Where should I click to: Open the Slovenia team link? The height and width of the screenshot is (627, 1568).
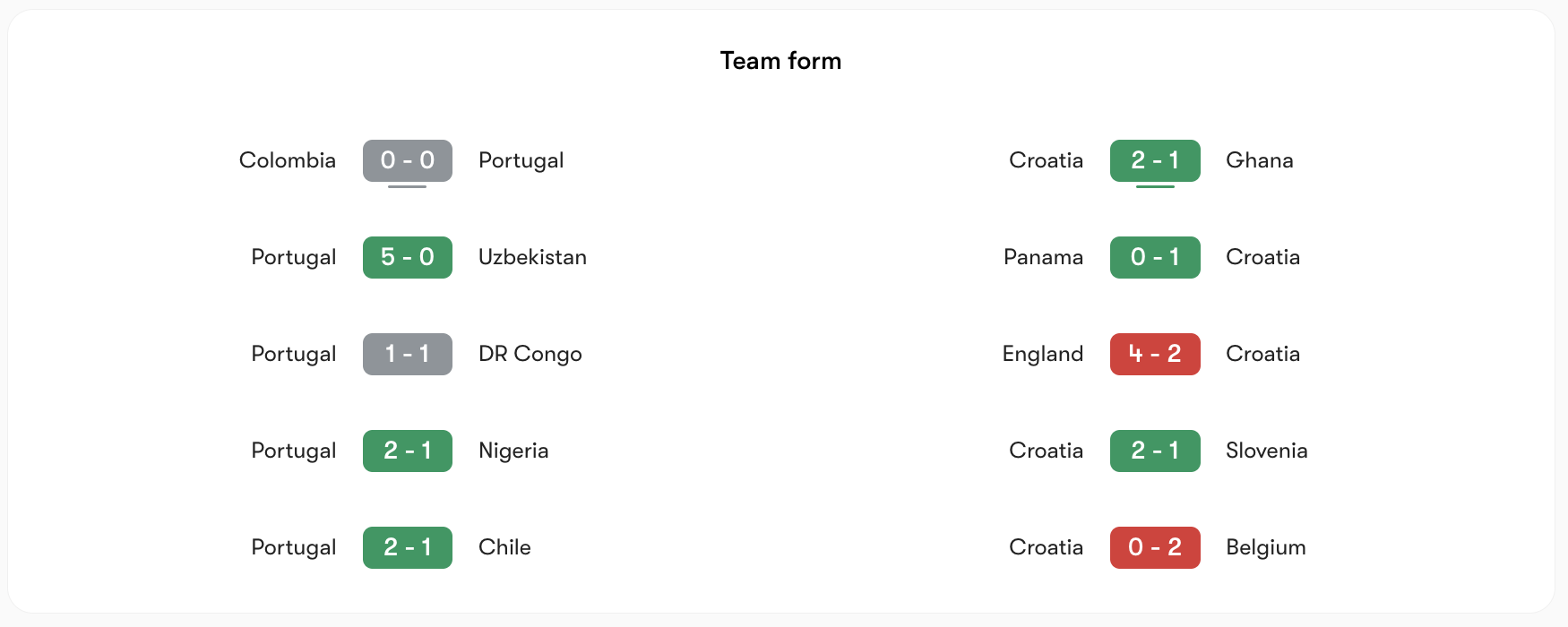click(x=1267, y=451)
